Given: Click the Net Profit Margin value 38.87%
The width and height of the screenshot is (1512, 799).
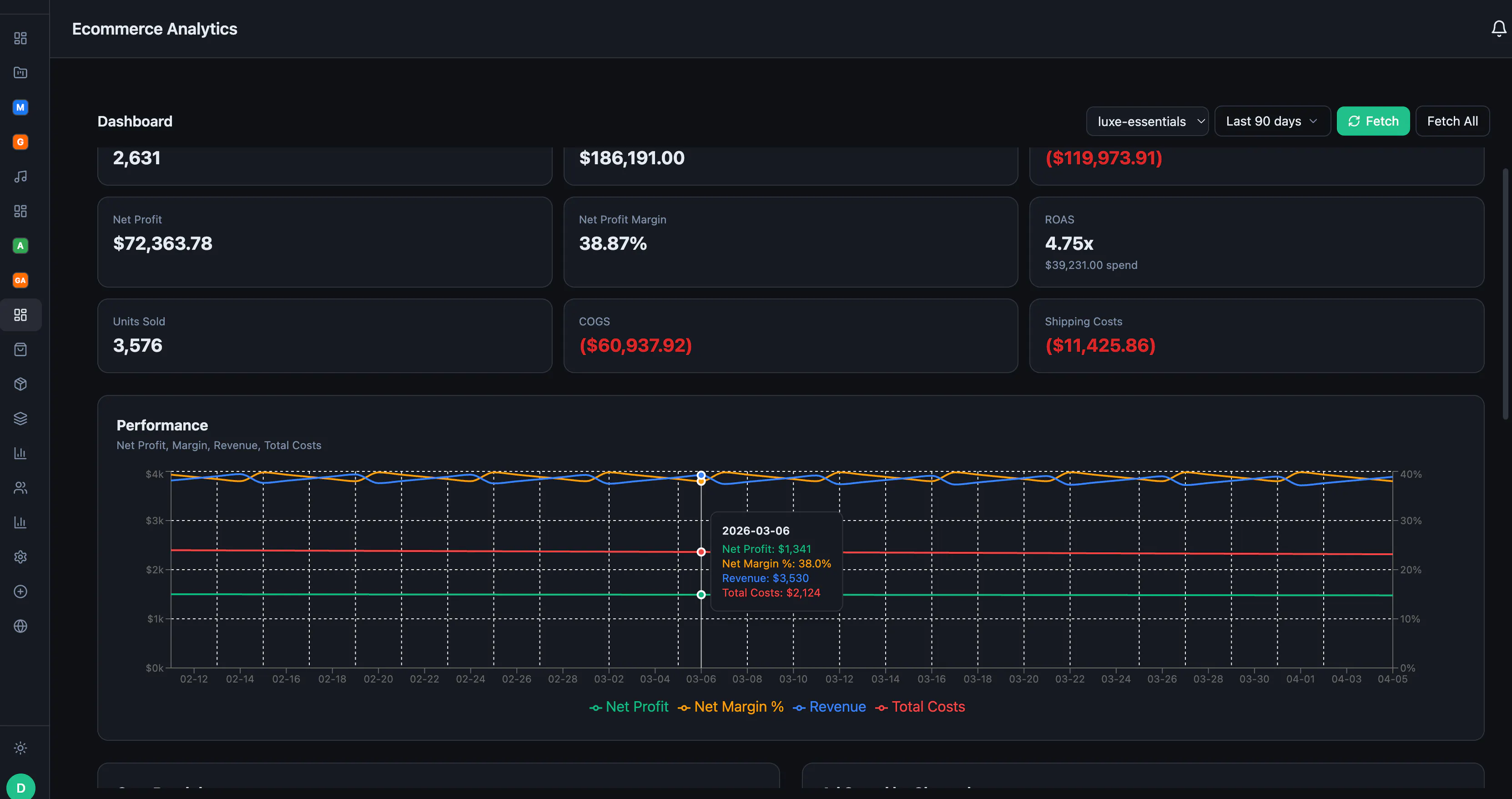Looking at the screenshot, I should [613, 243].
